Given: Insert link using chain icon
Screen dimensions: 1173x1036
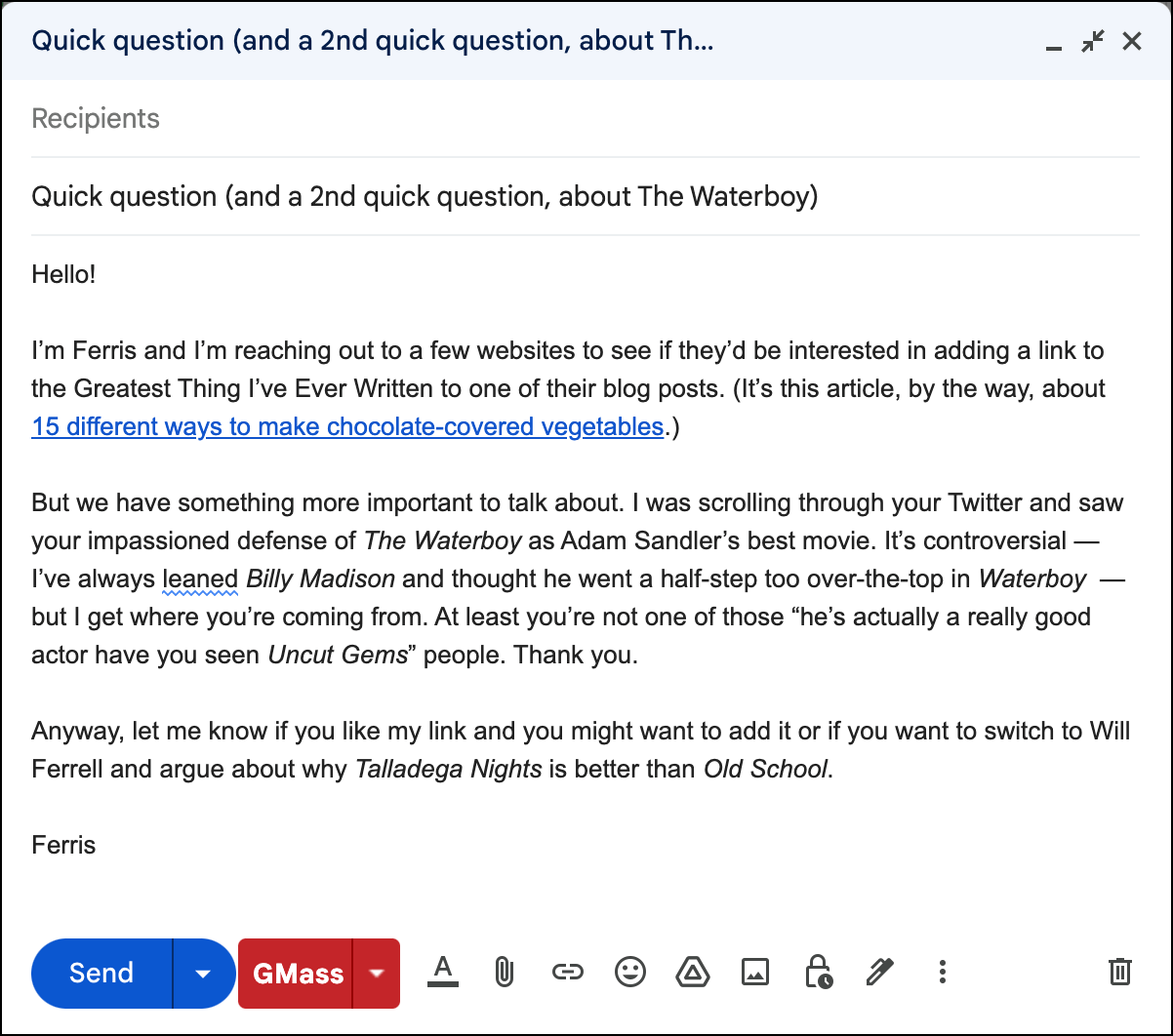Looking at the screenshot, I should coord(567,972).
